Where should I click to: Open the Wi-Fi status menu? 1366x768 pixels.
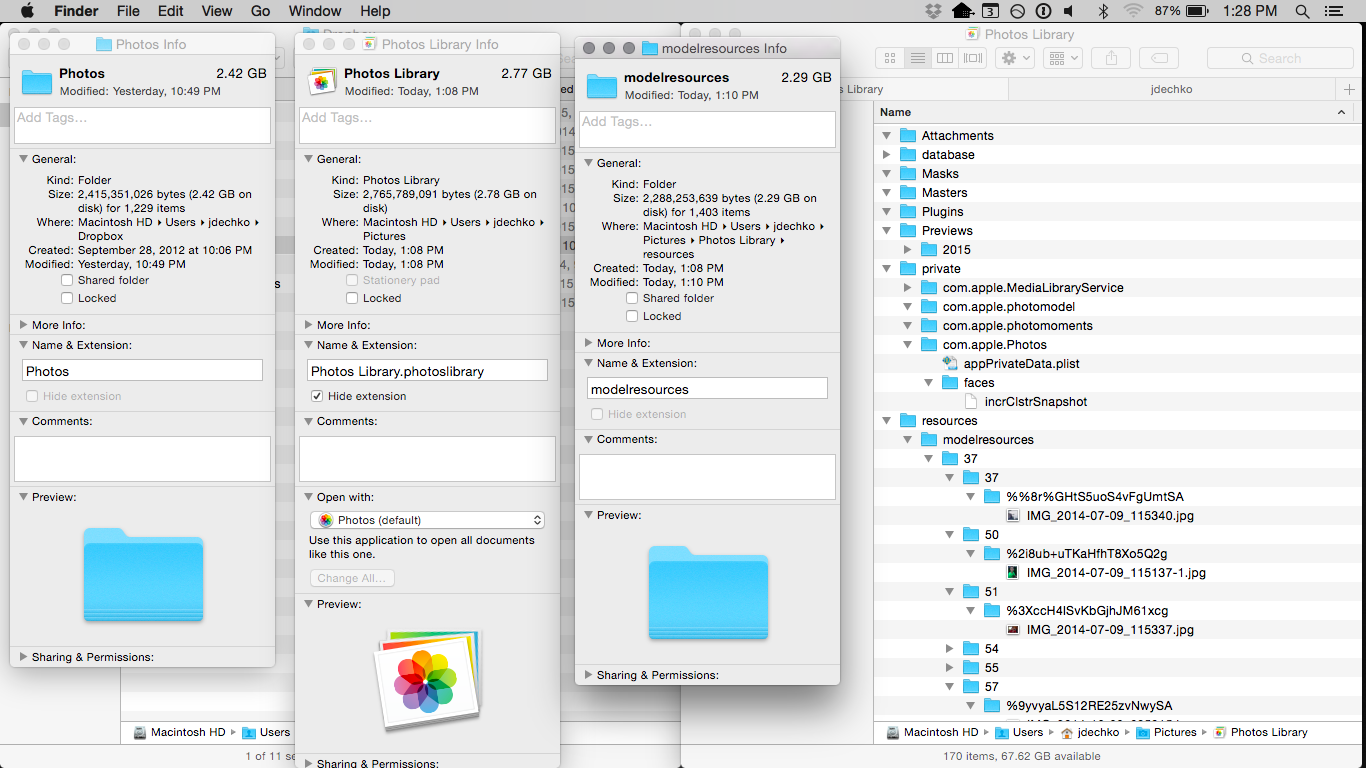click(1132, 11)
